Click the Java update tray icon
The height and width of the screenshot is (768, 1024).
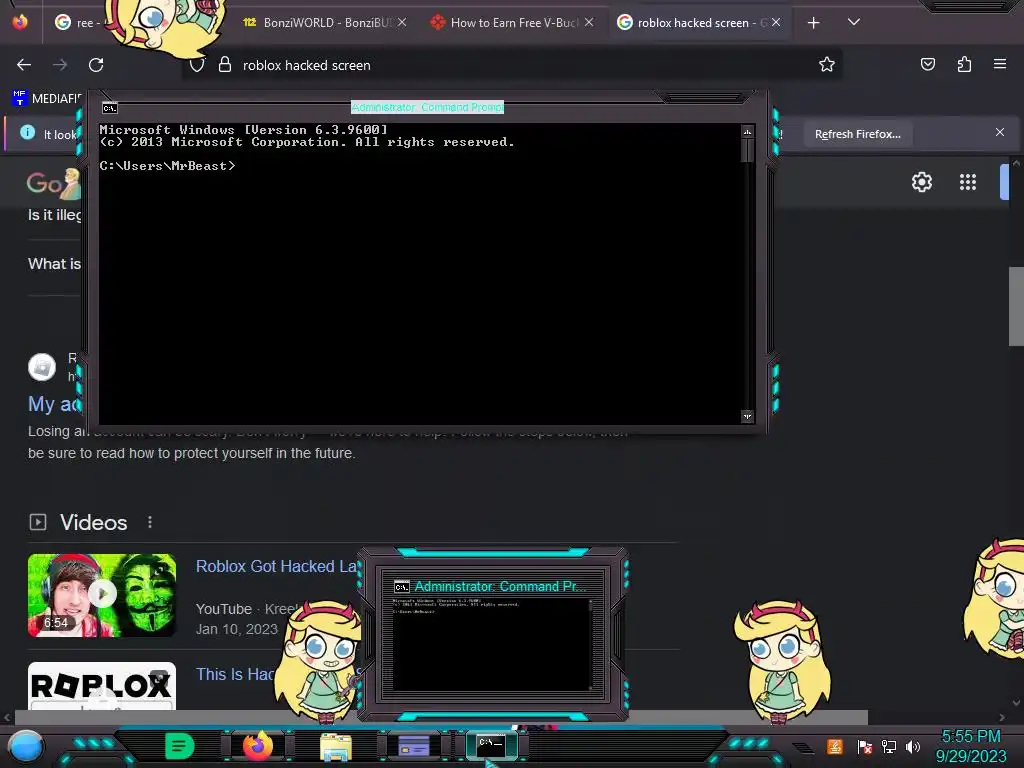[835, 746]
